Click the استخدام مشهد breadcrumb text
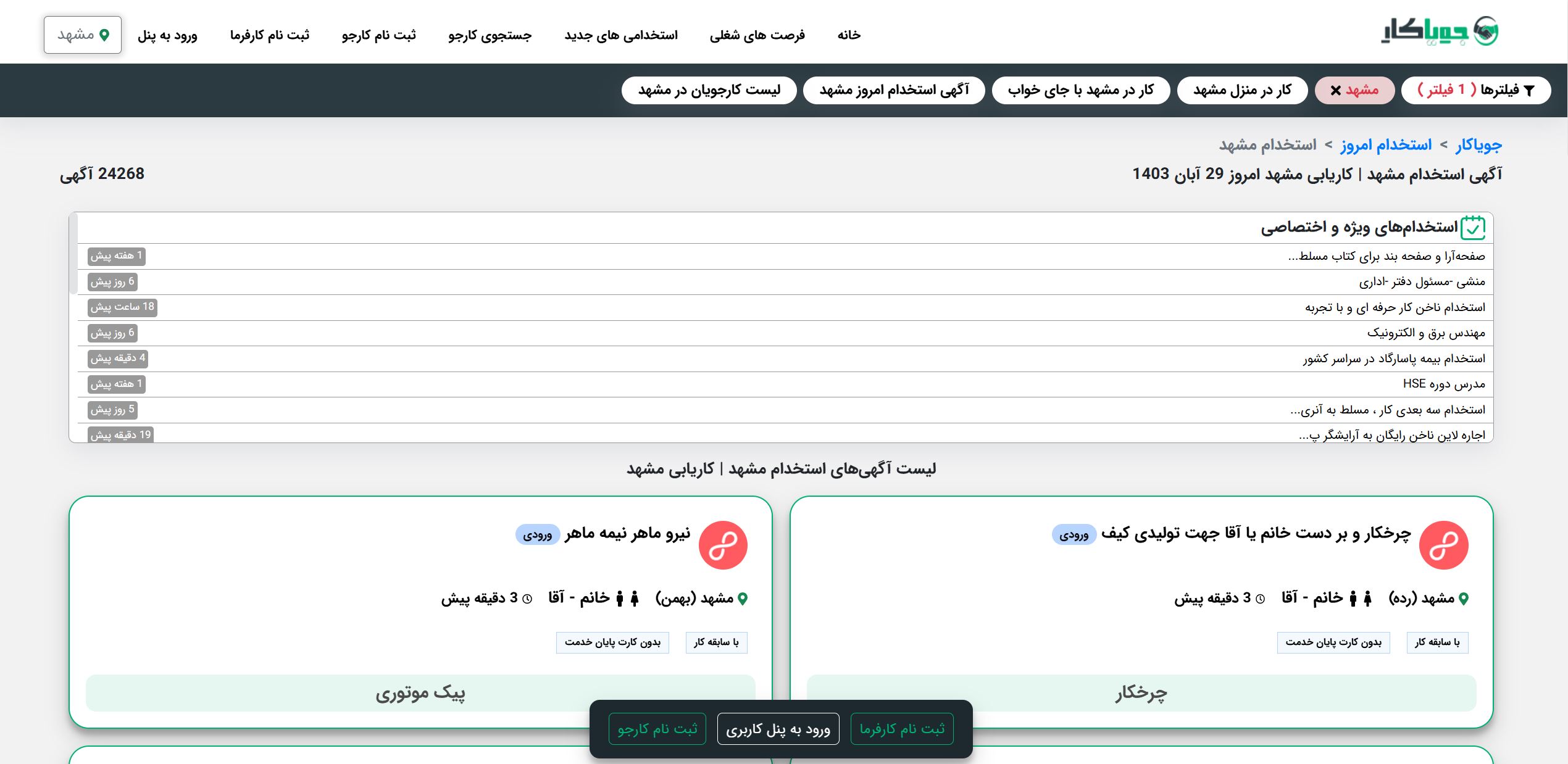This screenshot has height=764, width=1568. click(x=1267, y=145)
